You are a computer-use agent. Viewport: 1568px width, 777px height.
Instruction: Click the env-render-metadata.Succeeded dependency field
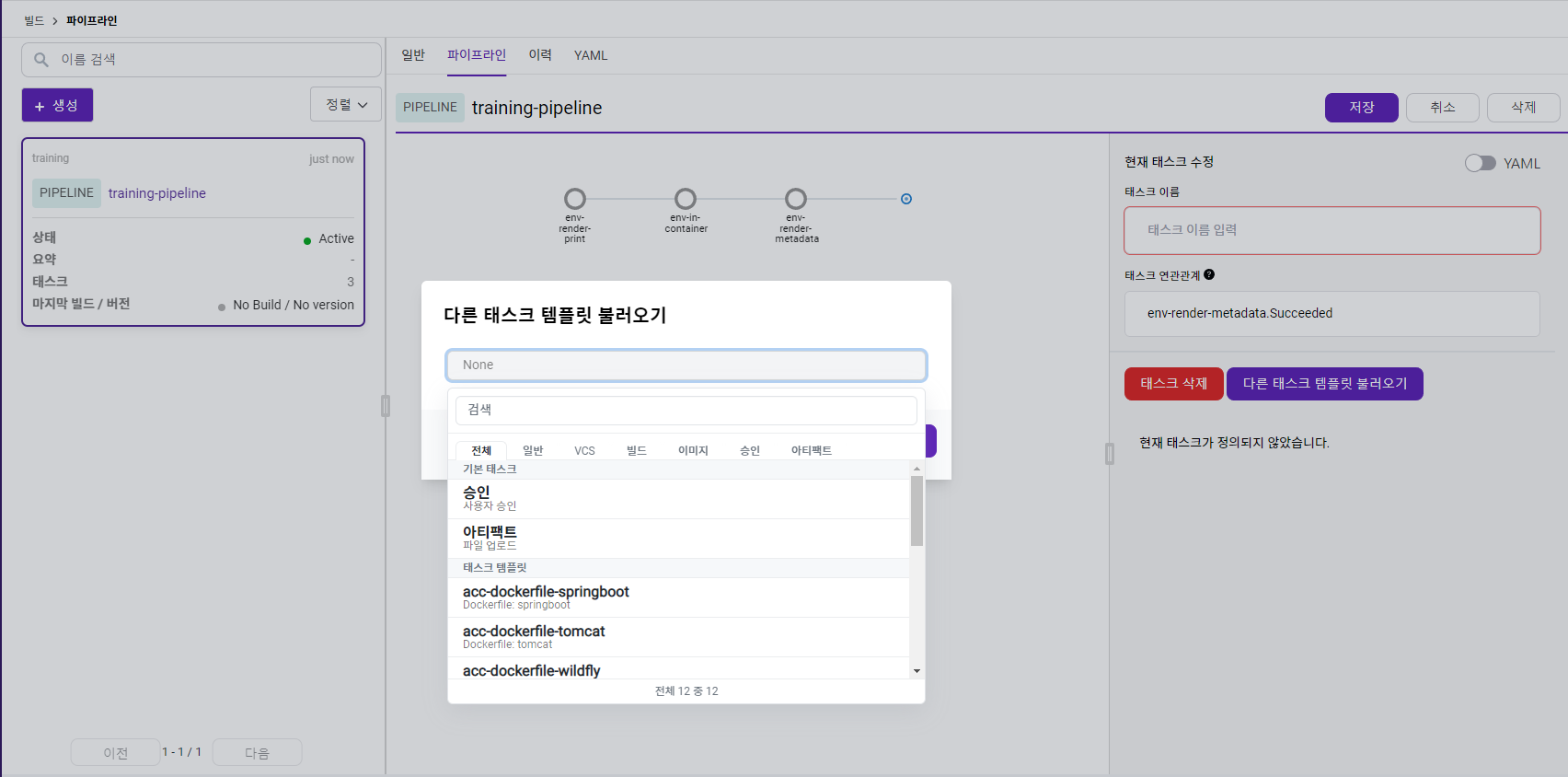tap(1332, 314)
